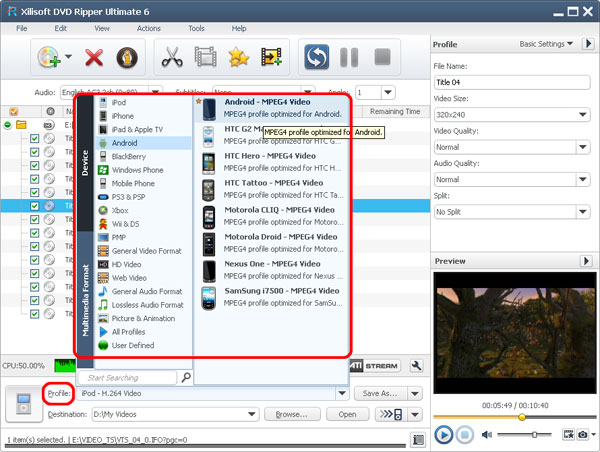Image resolution: width=600 pixels, height=452 pixels.
Task: Adjust the preview volume slider
Action: click(535, 434)
